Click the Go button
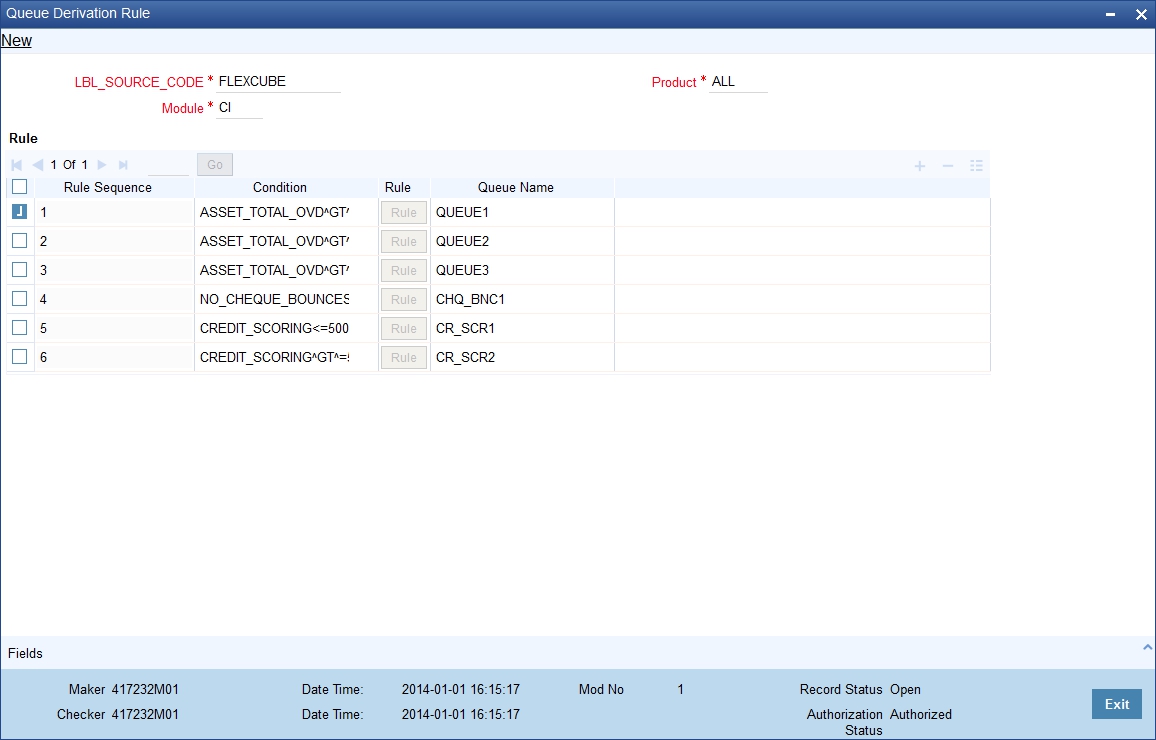Screen dimensions: 1156x740 [215, 164]
